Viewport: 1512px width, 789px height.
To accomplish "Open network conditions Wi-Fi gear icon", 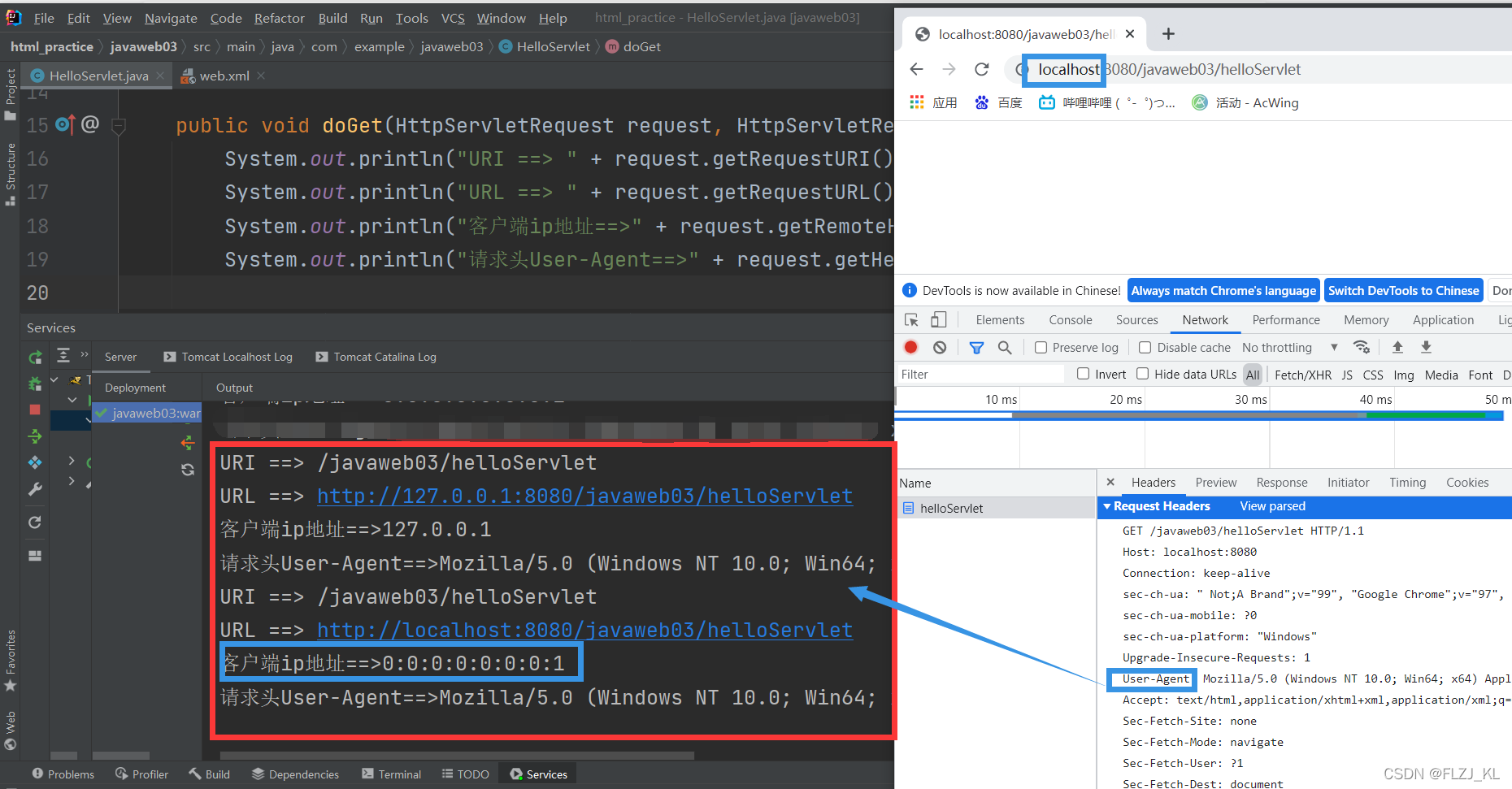I will pyautogui.click(x=1362, y=347).
